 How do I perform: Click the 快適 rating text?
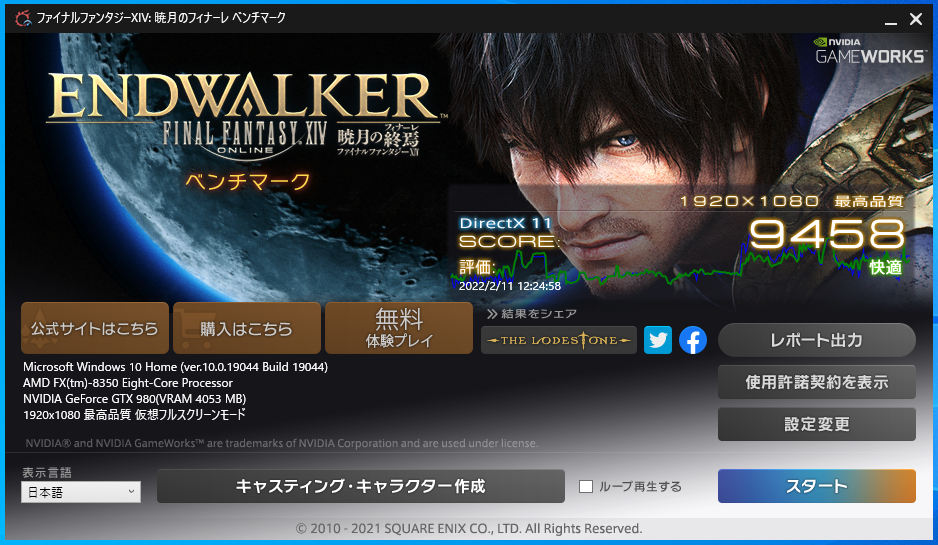point(885,267)
